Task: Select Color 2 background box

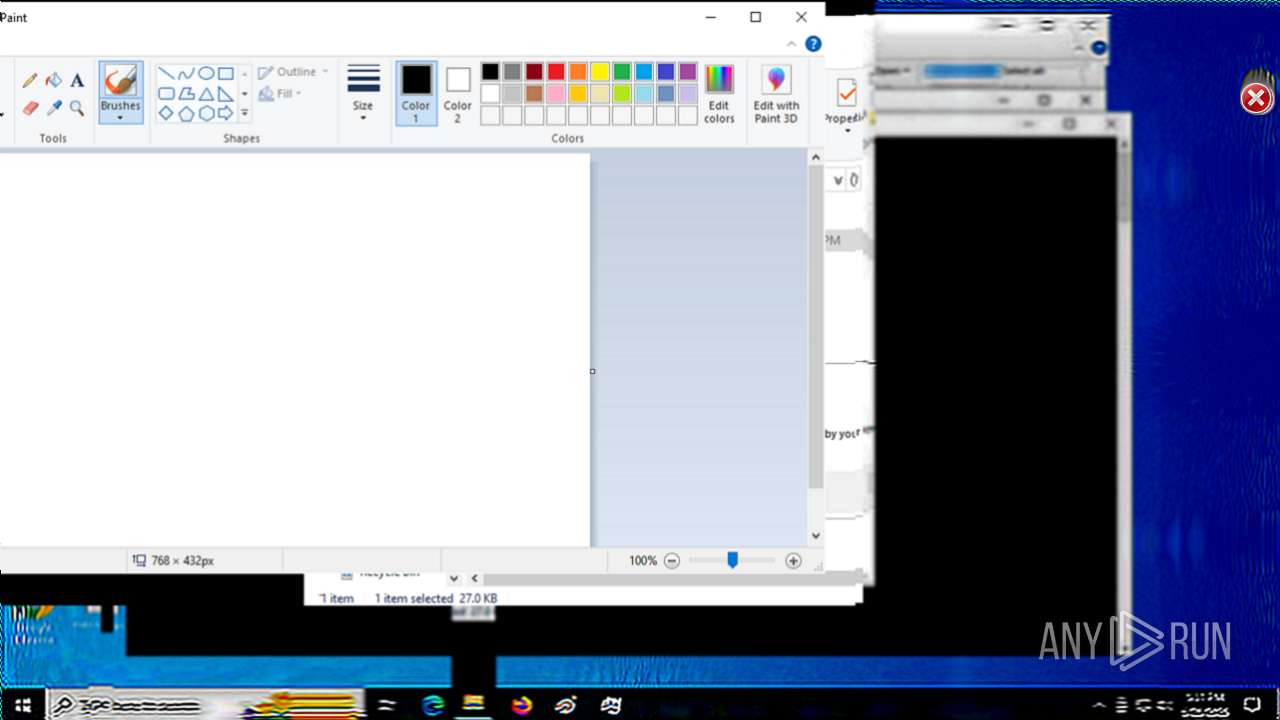Action: pos(458,94)
